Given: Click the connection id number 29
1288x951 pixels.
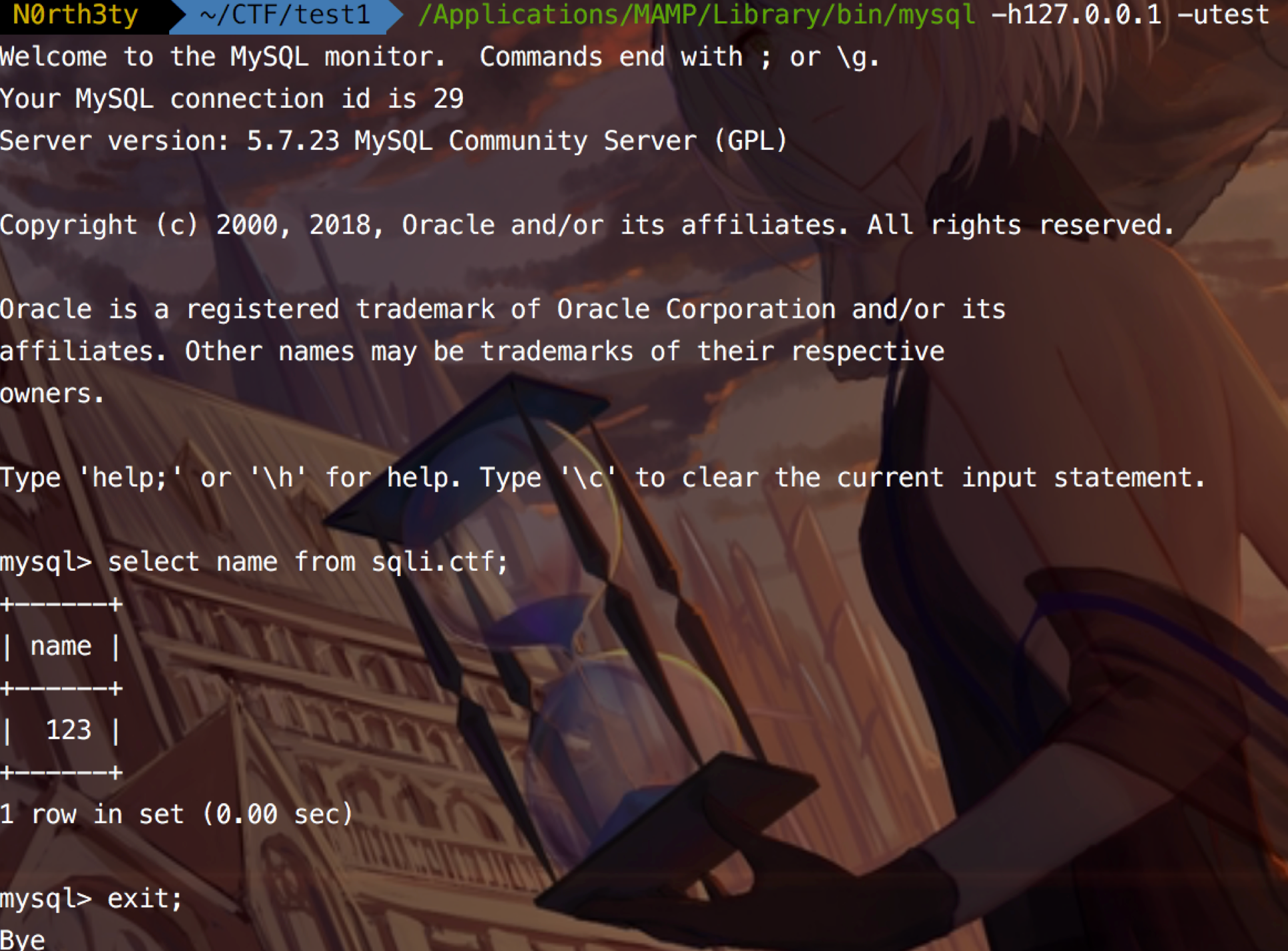Looking at the screenshot, I should (x=448, y=99).
